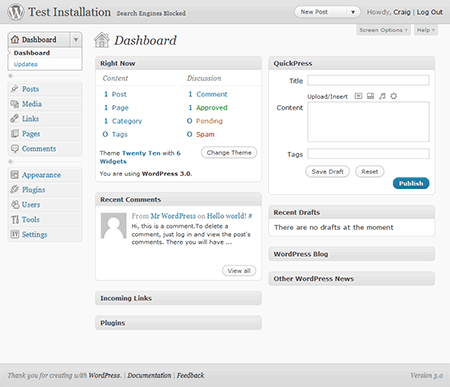
Task: Open the Screen Options panel
Action: [383, 30]
